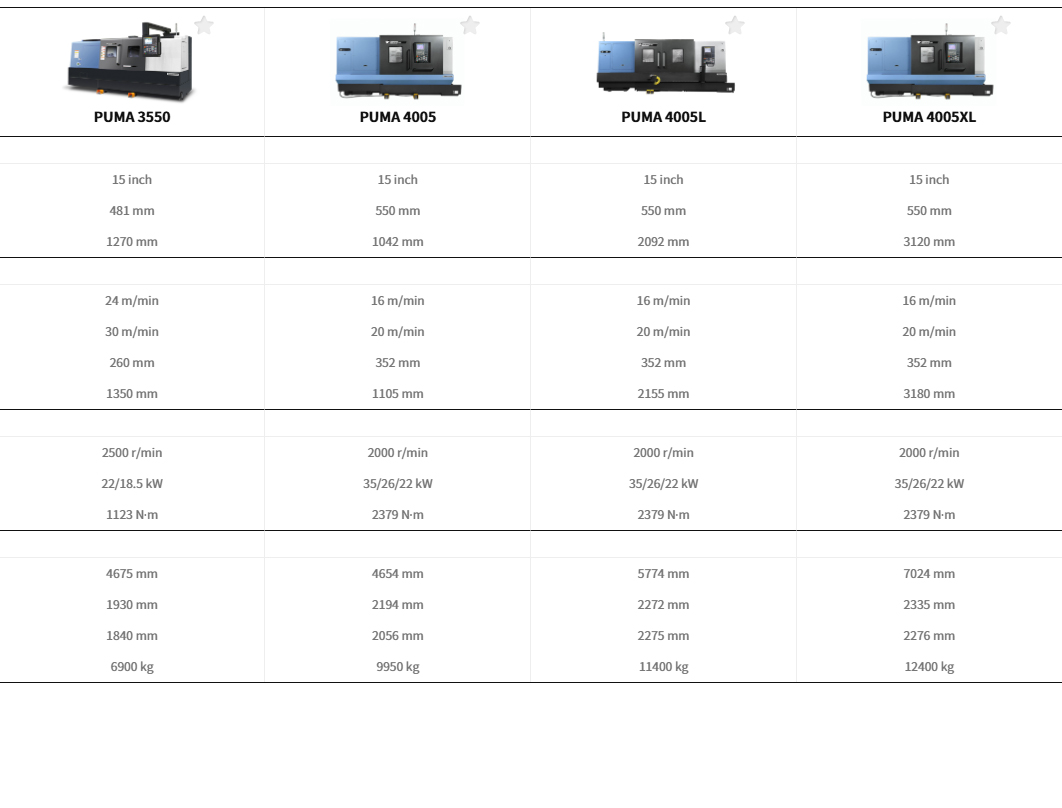View the PUMA 4005 machine photo
This screenshot has height=808, width=1062.
pyautogui.click(x=398, y=61)
